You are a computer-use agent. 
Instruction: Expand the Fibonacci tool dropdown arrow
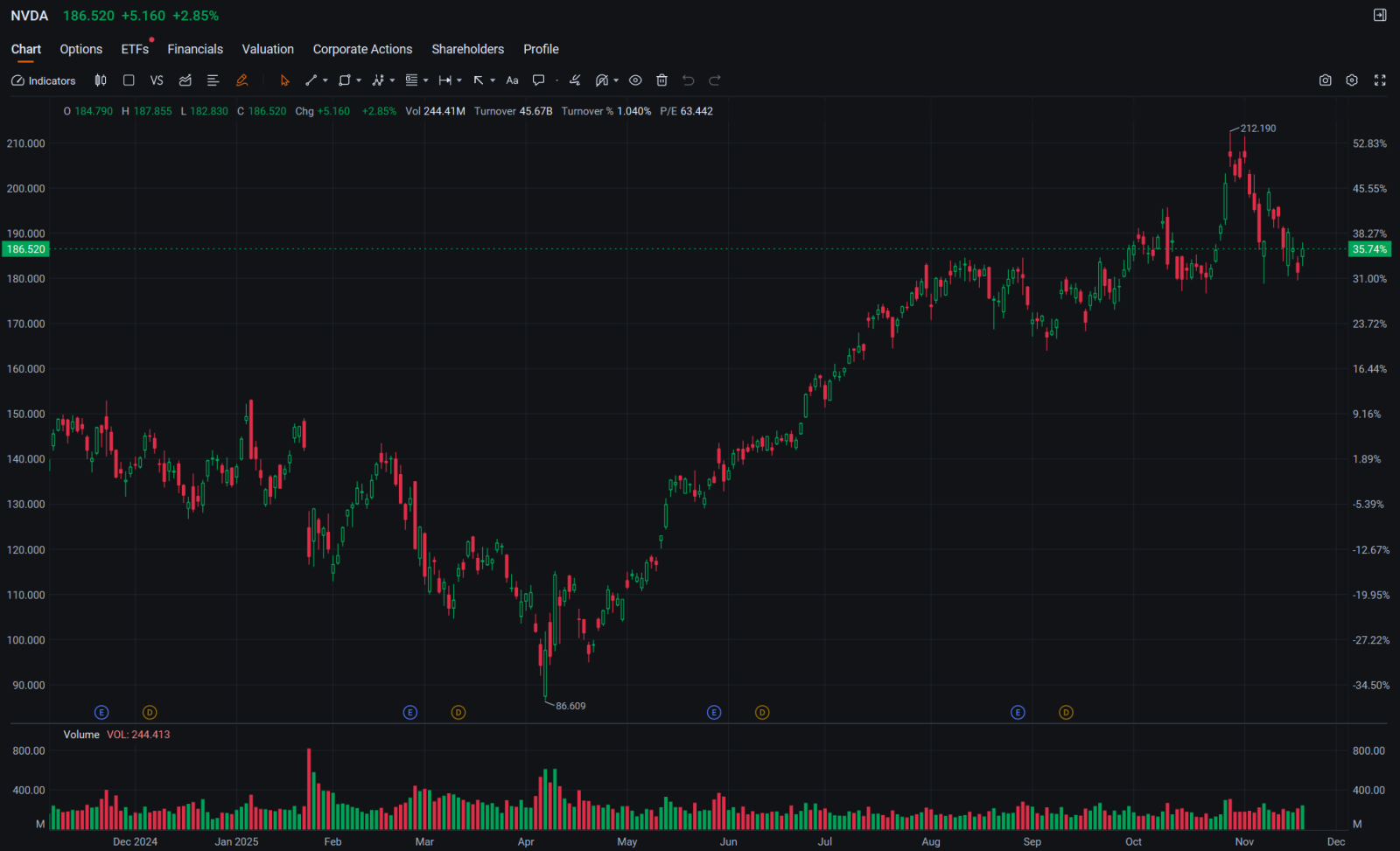(x=426, y=80)
